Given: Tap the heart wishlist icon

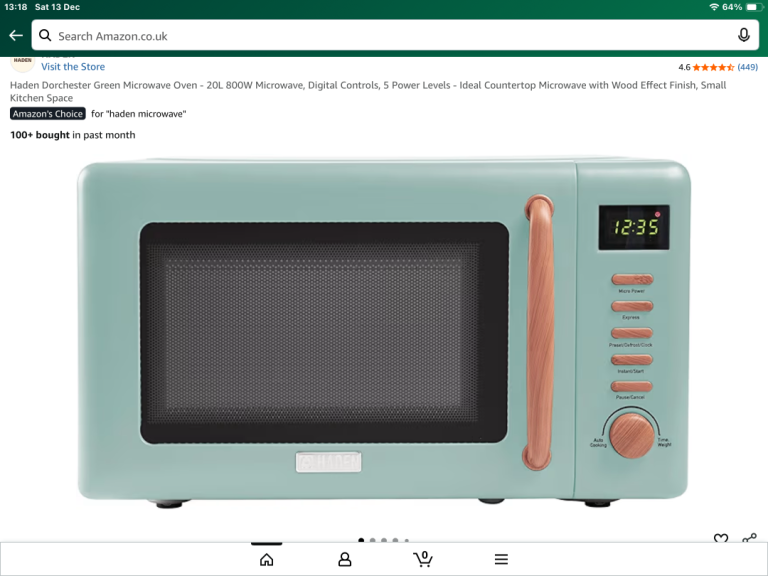Looking at the screenshot, I should point(720,538).
